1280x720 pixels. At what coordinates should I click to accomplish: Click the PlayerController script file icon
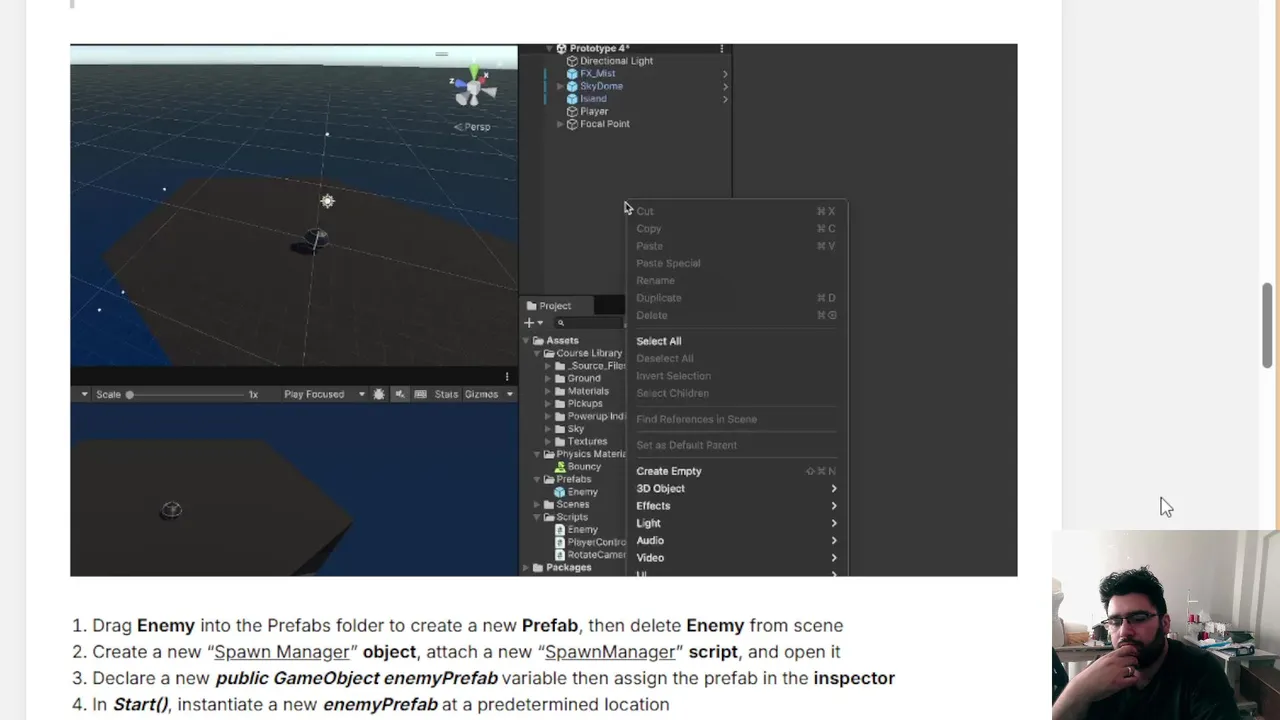pos(560,542)
